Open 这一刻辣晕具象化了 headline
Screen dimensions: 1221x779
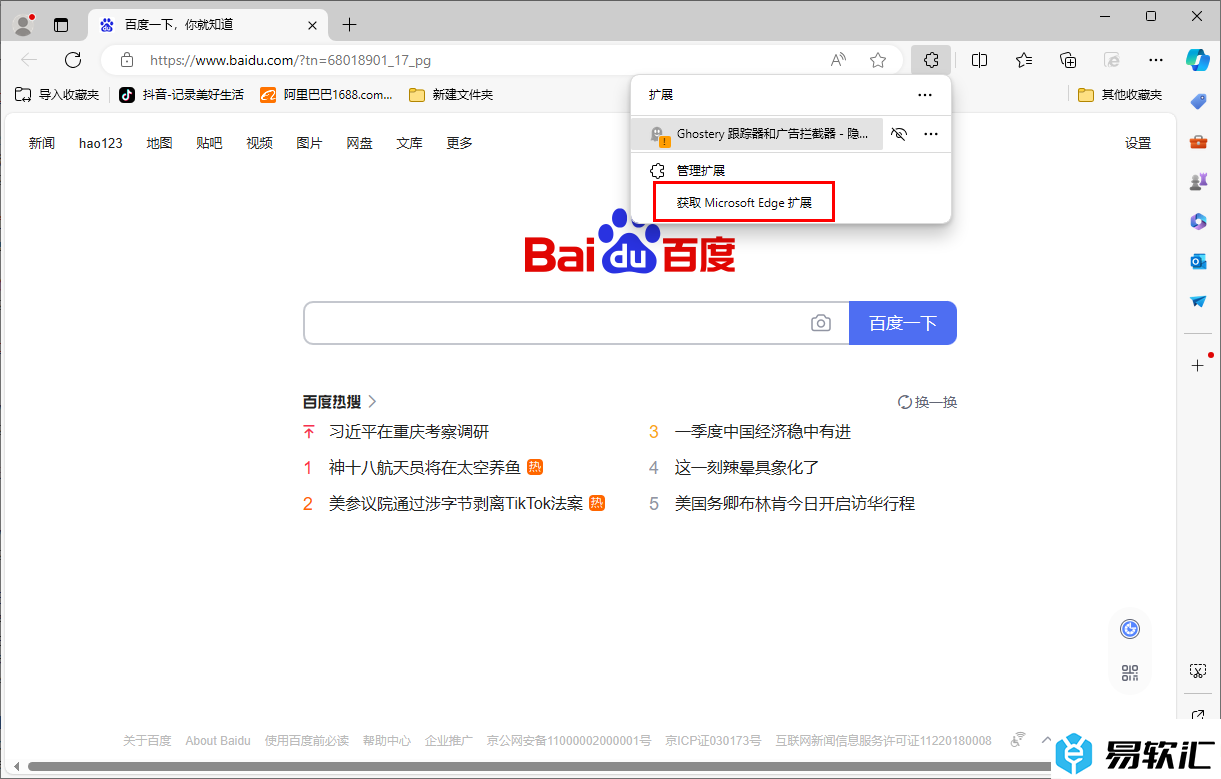747,468
